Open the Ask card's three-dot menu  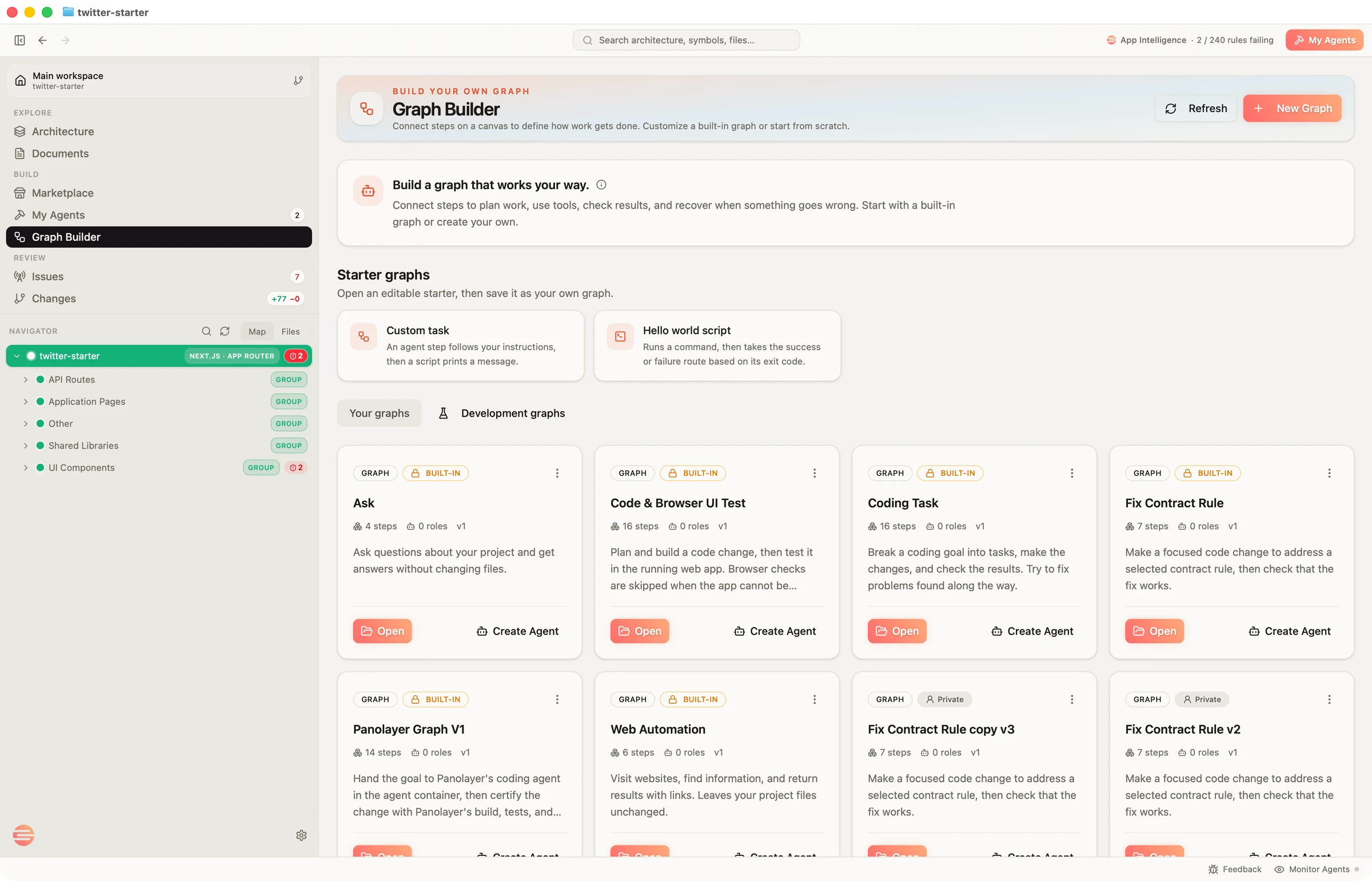tap(557, 473)
